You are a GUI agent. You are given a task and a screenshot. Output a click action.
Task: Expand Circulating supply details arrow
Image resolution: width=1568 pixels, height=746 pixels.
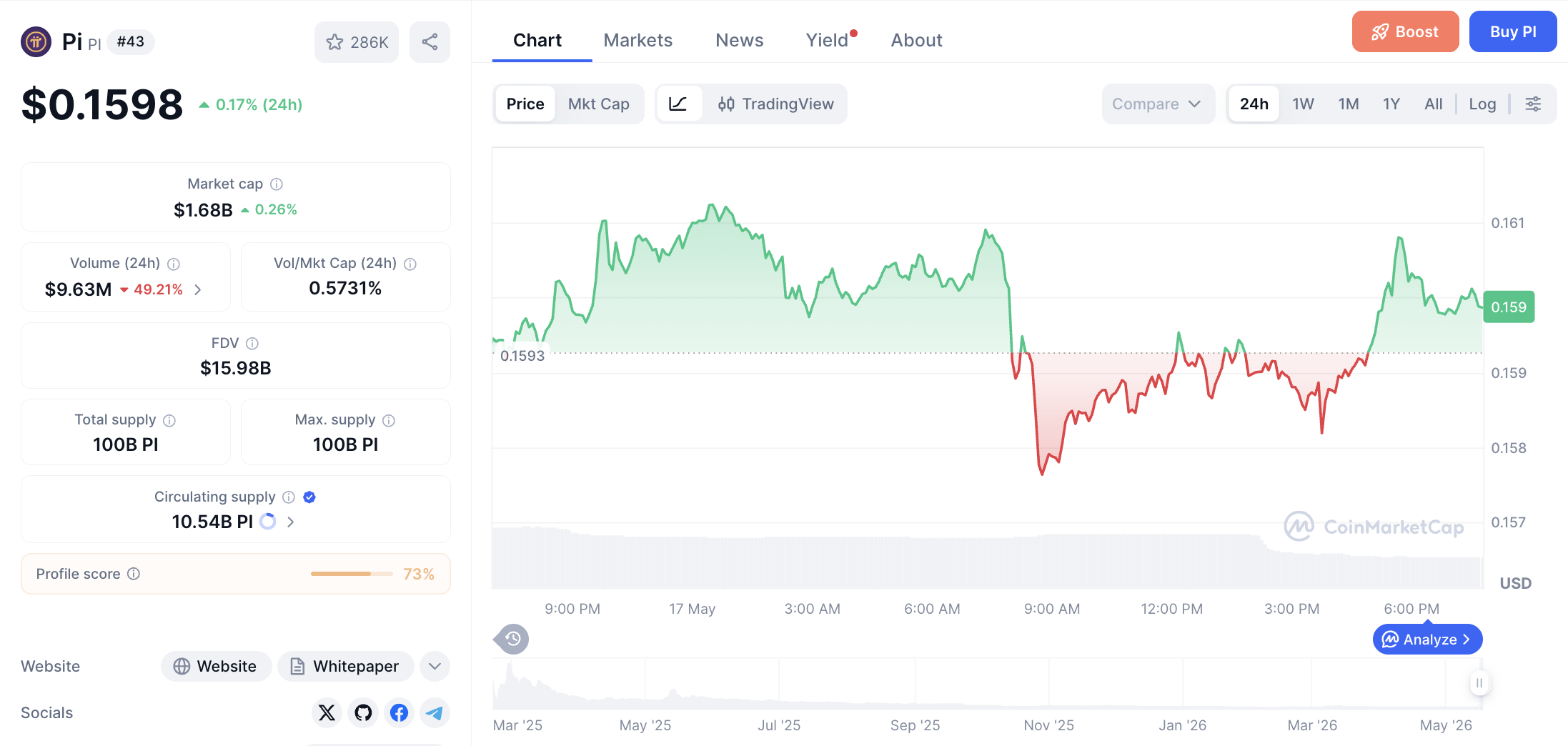coord(290,522)
